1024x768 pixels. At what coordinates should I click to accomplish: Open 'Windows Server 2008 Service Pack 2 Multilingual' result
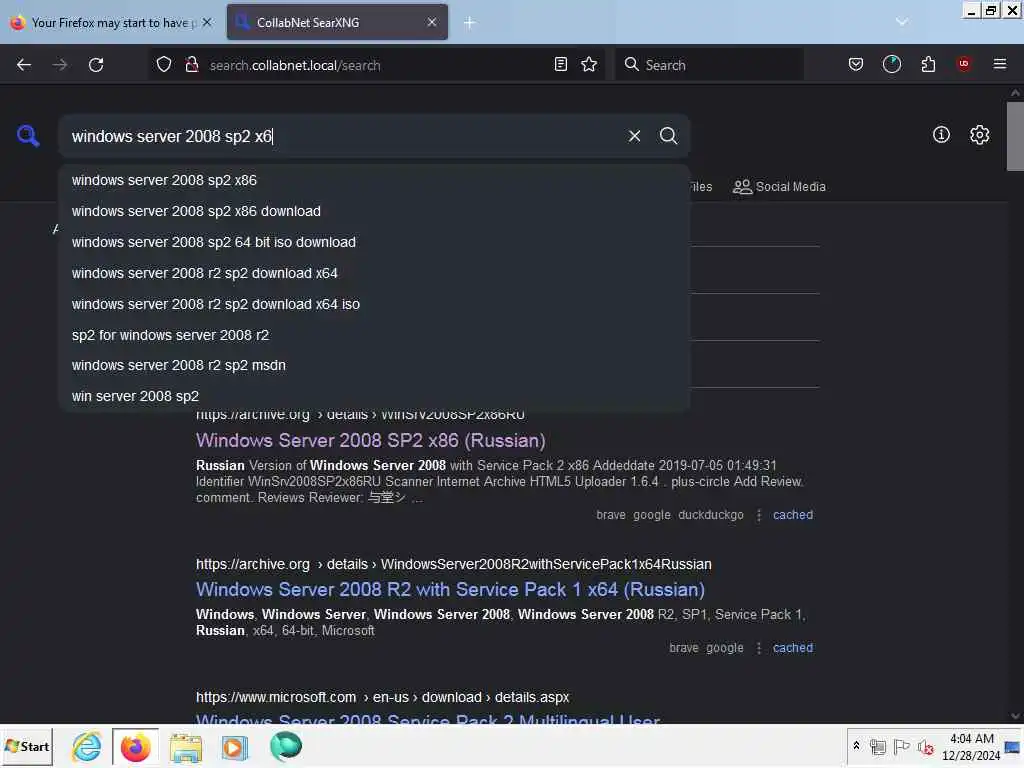pyautogui.click(x=428, y=720)
